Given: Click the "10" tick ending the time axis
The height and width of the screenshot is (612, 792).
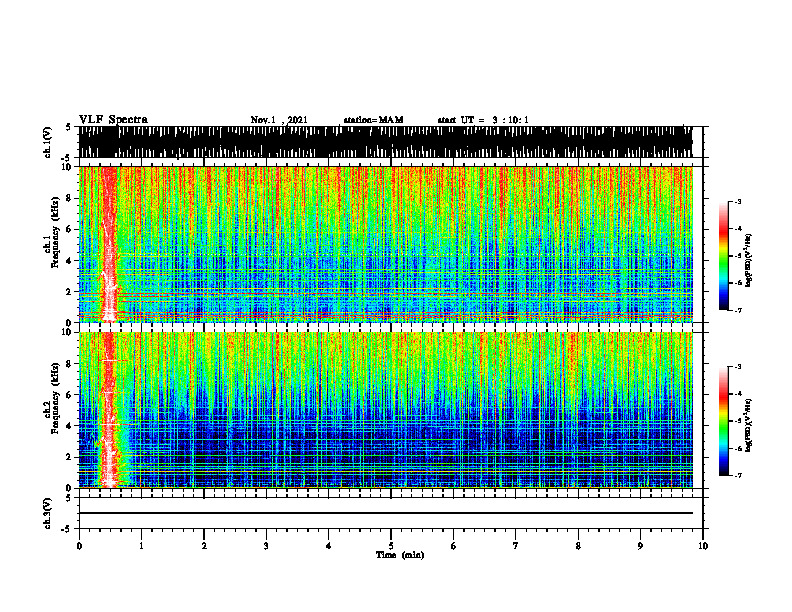Looking at the screenshot, I should pyautogui.click(x=703, y=546).
